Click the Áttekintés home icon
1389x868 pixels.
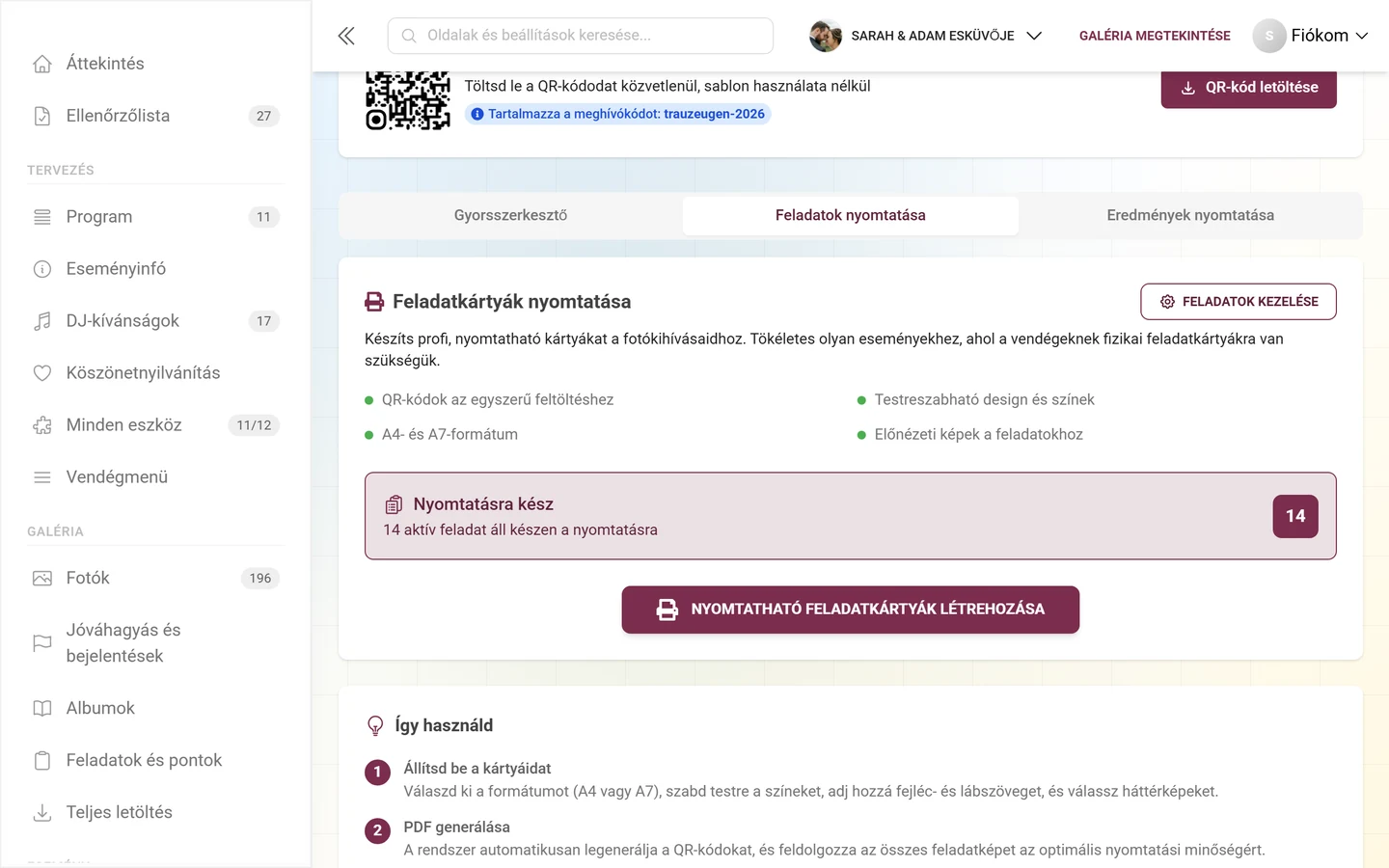point(42,64)
